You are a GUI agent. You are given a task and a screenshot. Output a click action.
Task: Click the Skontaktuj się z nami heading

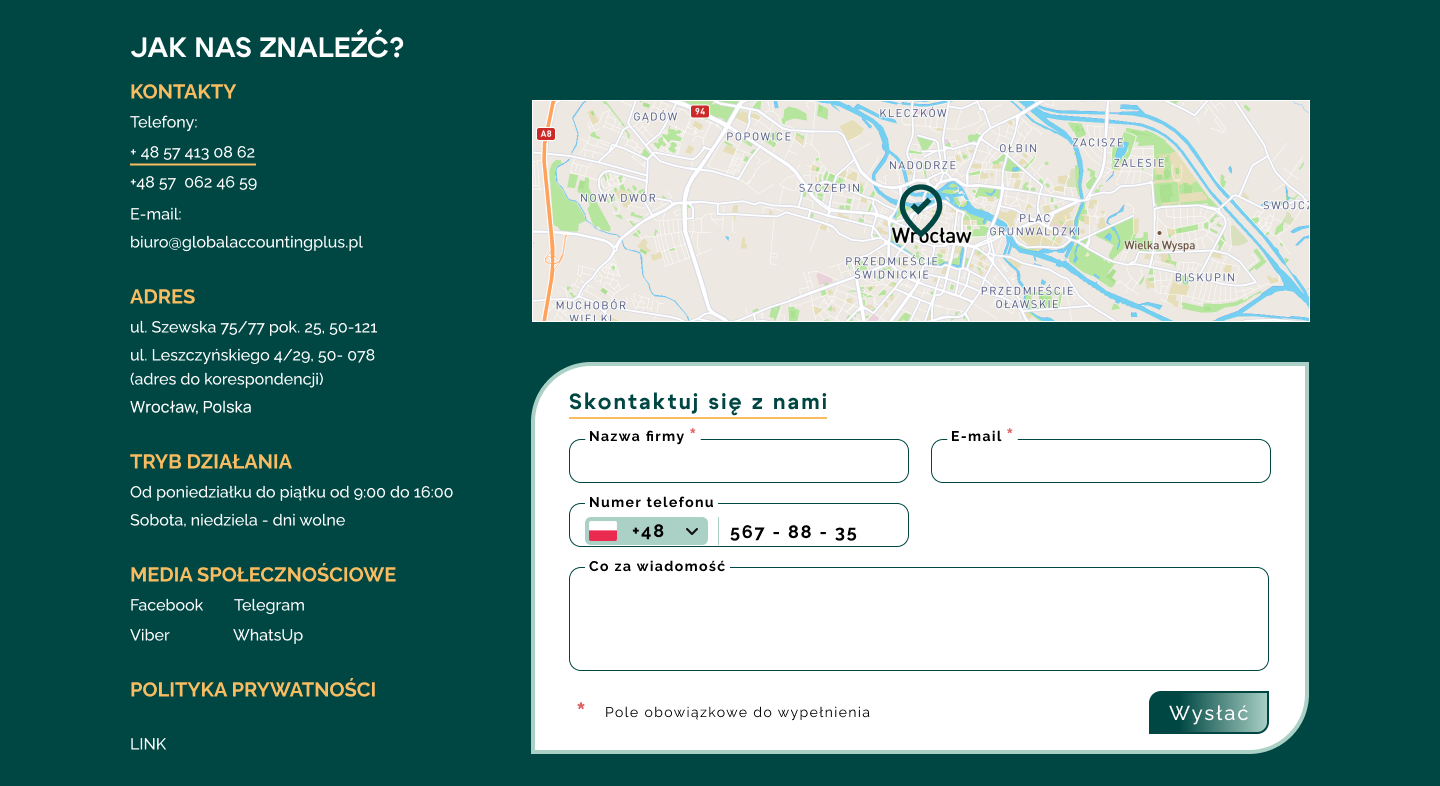tap(698, 402)
